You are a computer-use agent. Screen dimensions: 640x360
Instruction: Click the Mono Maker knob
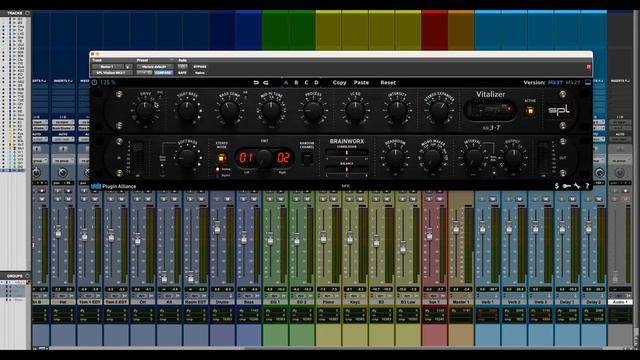(x=432, y=158)
